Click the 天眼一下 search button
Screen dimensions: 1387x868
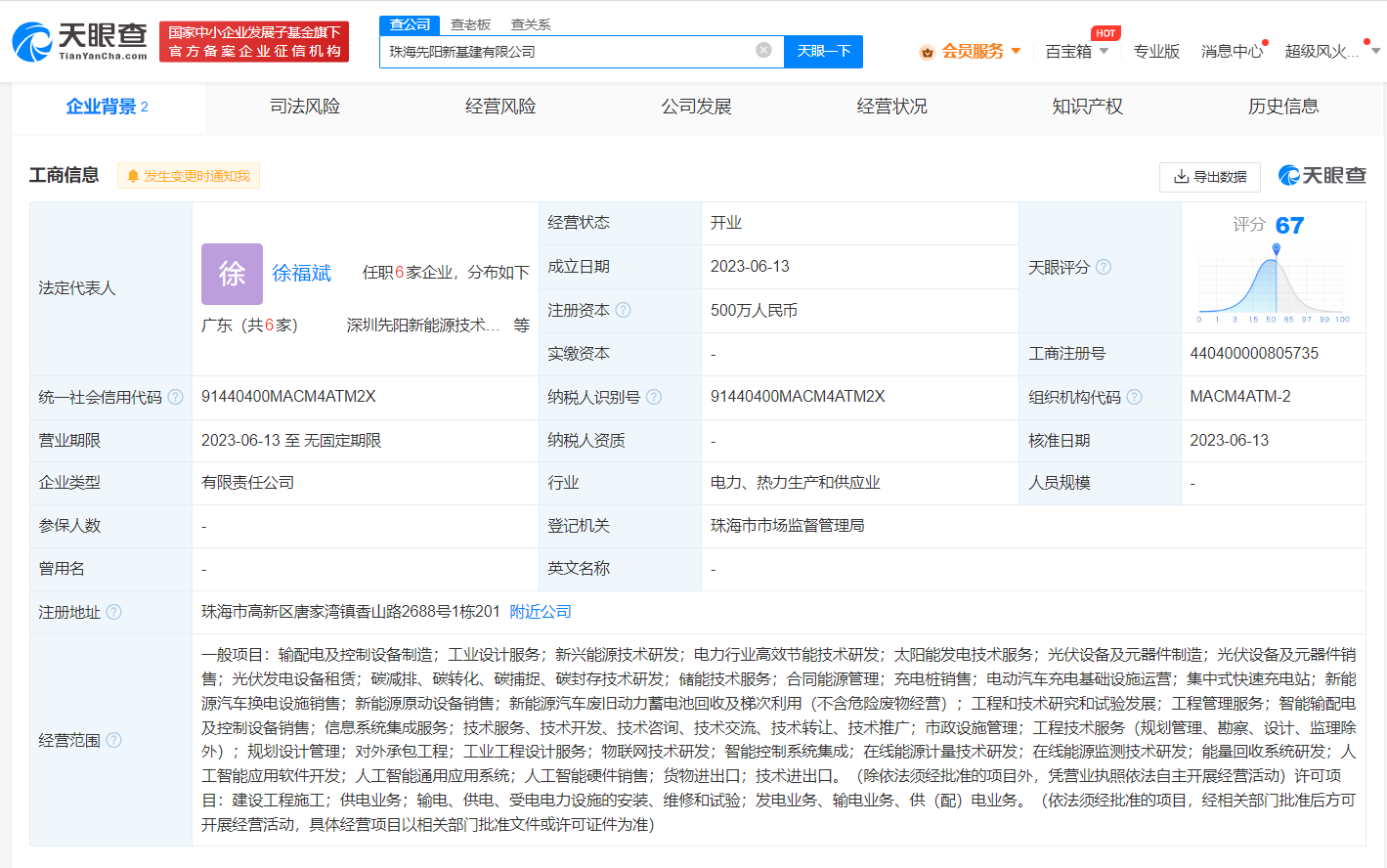click(x=824, y=51)
